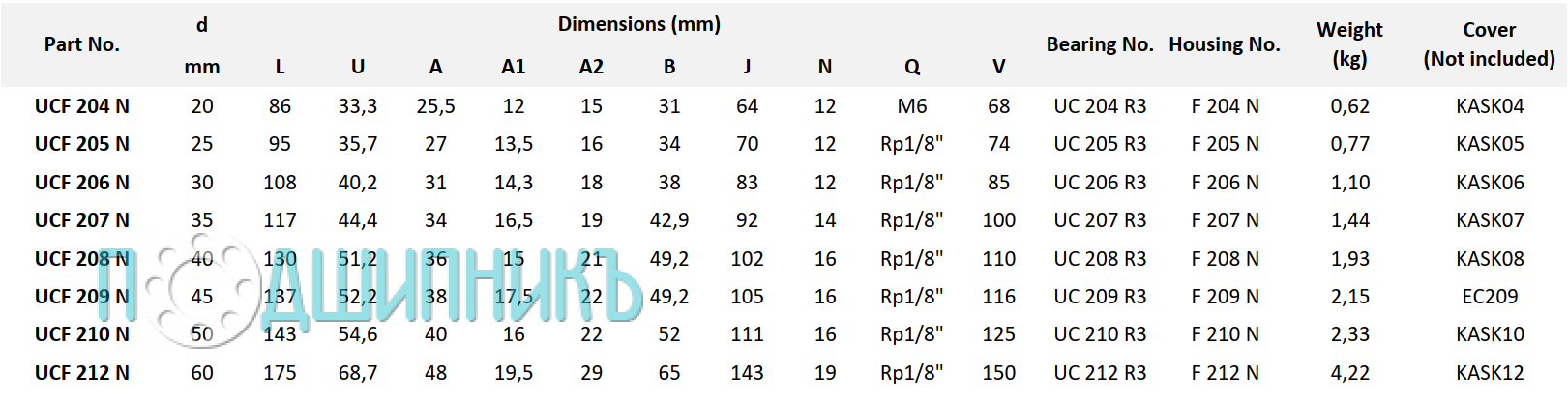Click the V column header
Screen dimensions: 1568x403
999,67
